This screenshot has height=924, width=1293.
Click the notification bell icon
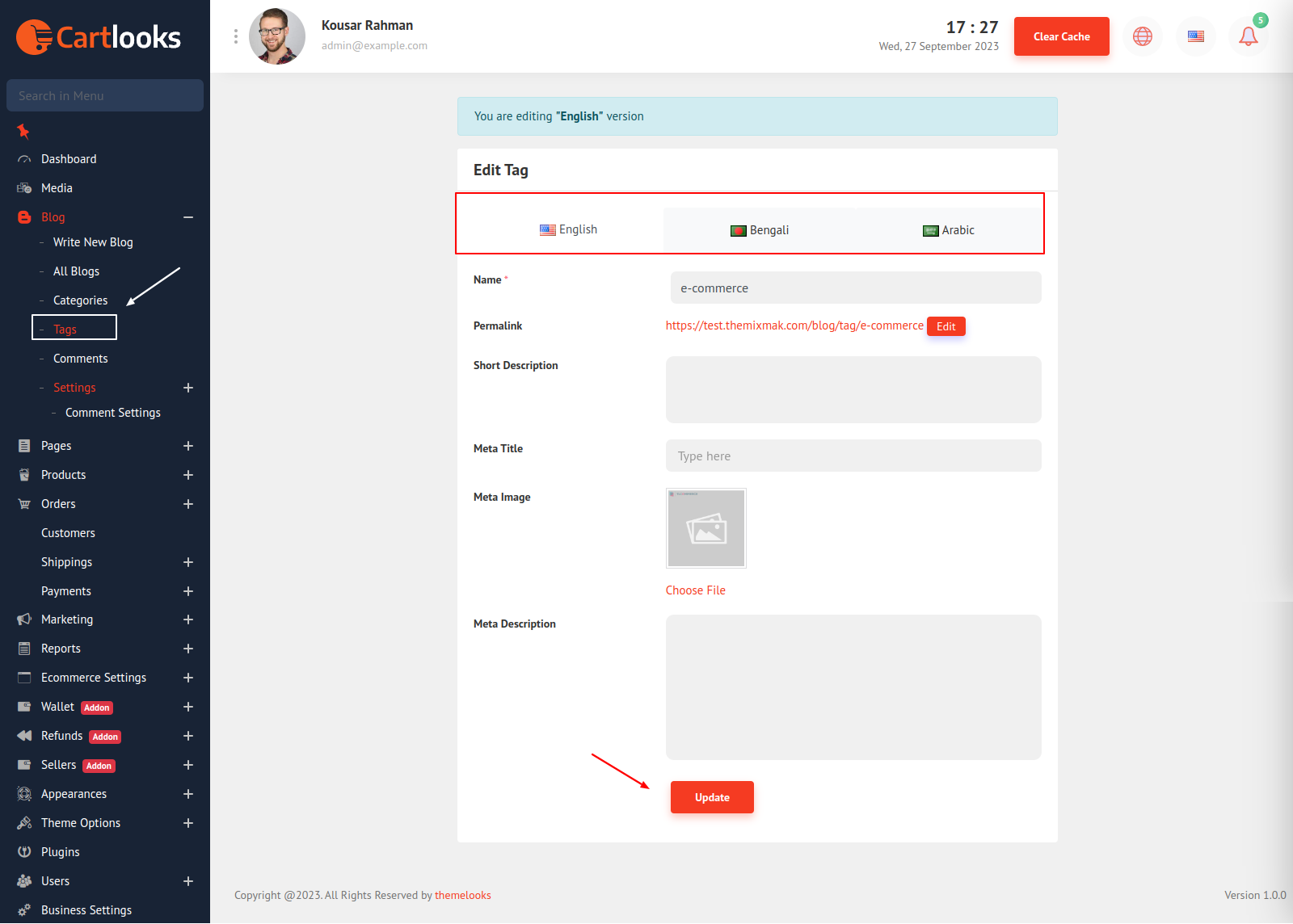1248,36
